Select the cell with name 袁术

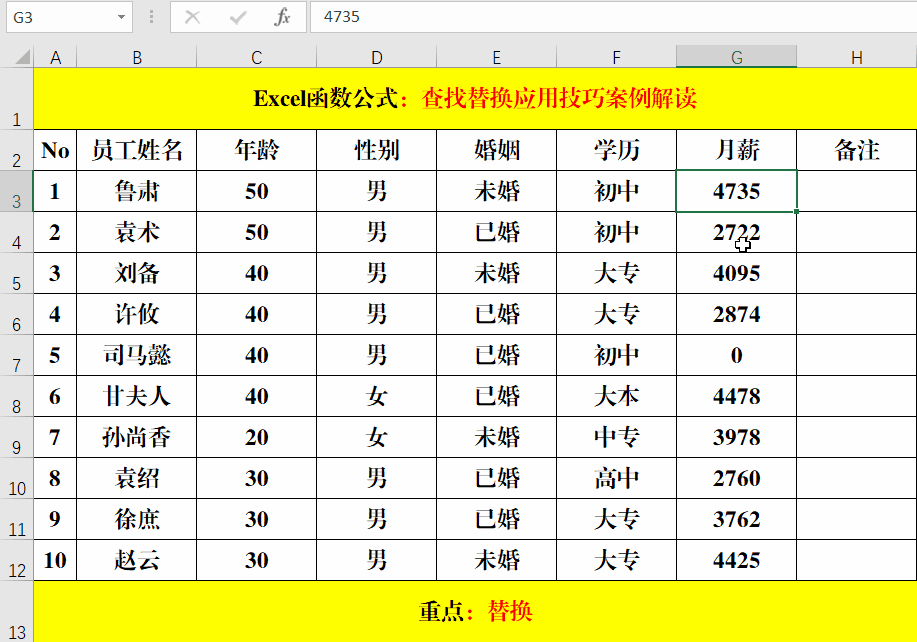137,232
